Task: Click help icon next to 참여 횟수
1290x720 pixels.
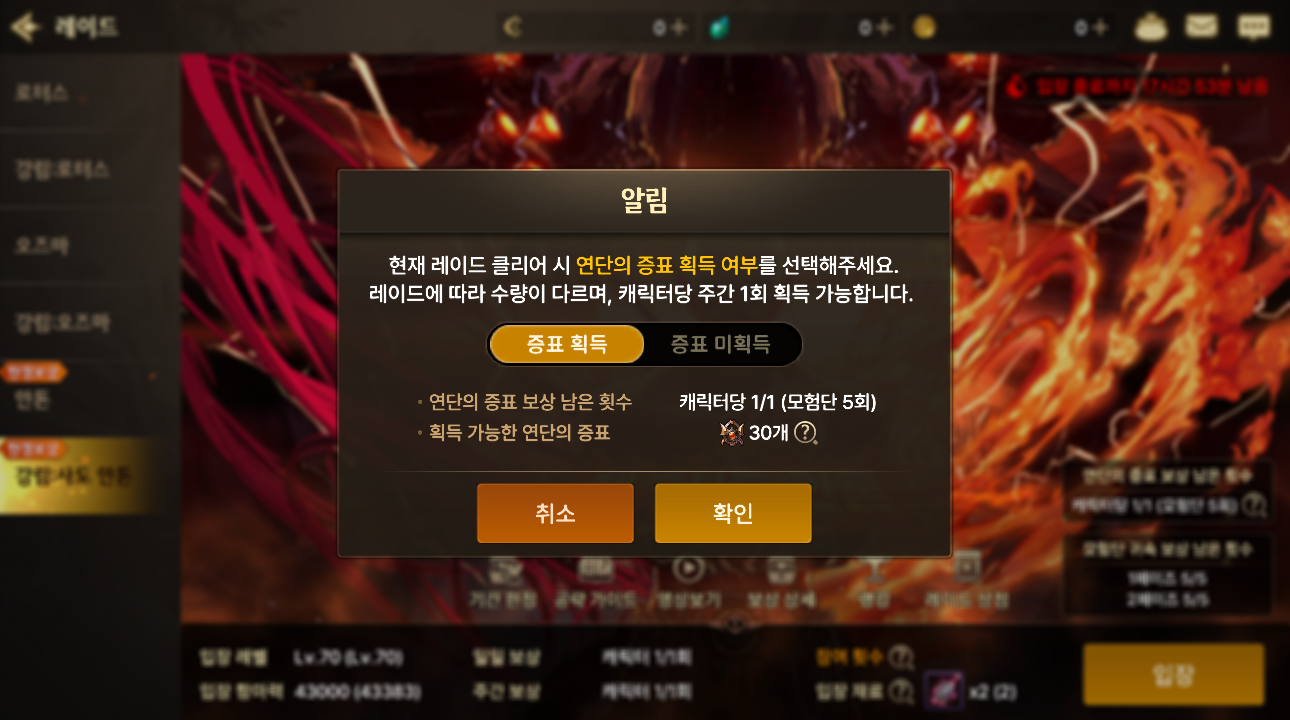Action: [x=900, y=657]
